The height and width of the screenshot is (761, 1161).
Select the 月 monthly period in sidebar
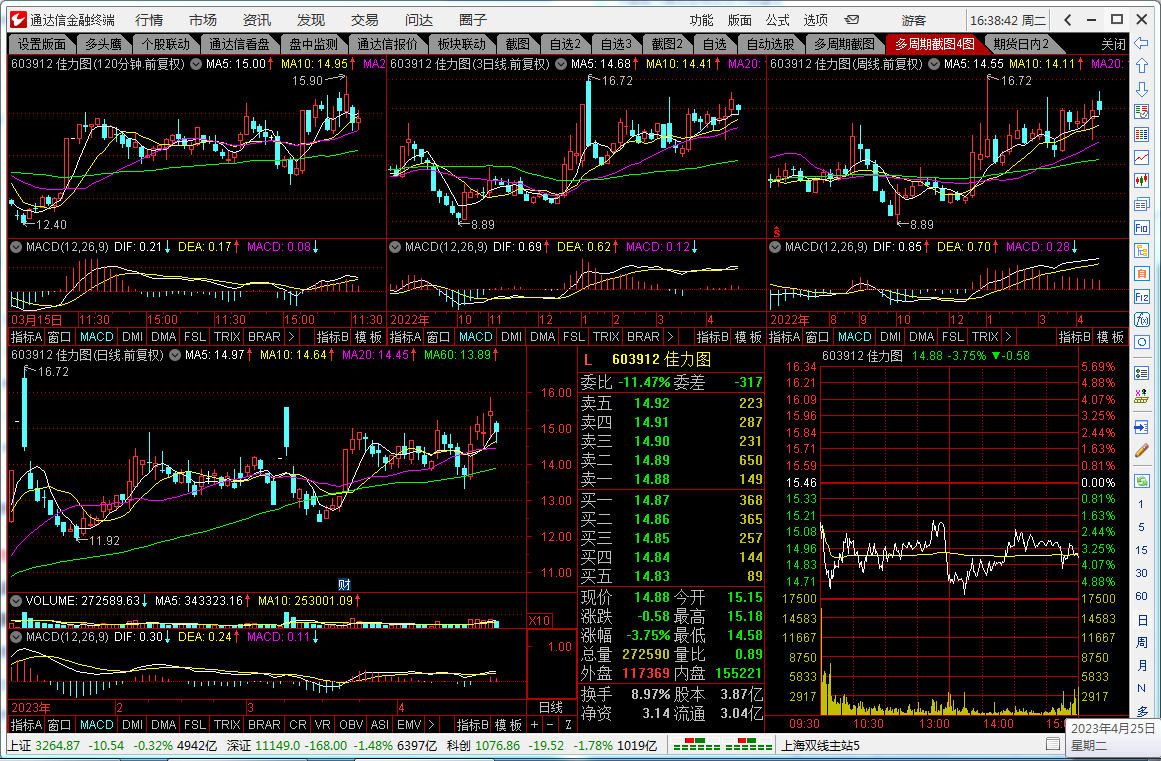[1141, 666]
